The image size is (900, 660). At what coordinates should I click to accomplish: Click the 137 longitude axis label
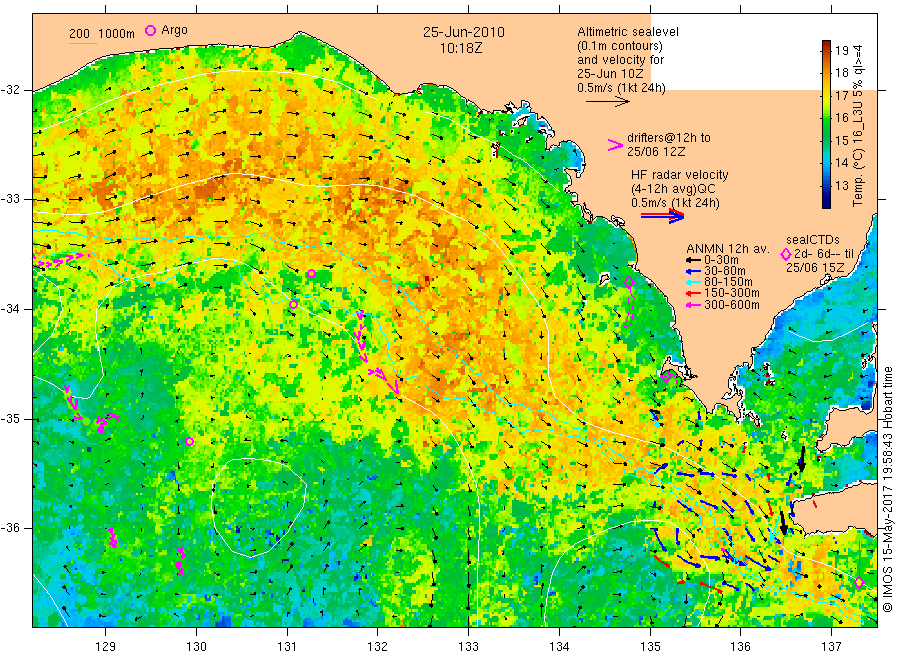[832, 647]
